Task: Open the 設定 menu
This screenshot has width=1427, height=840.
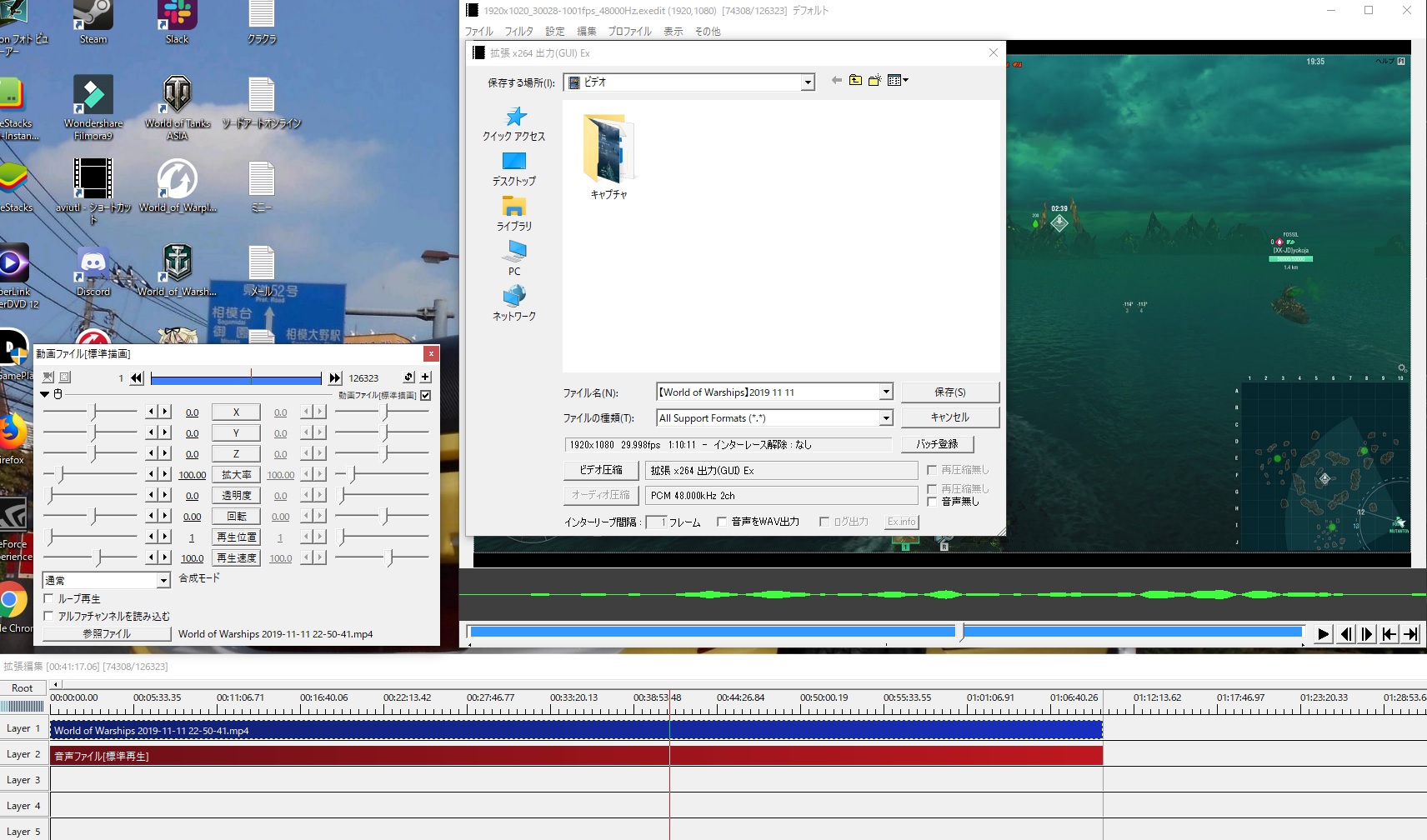Action: [x=555, y=32]
